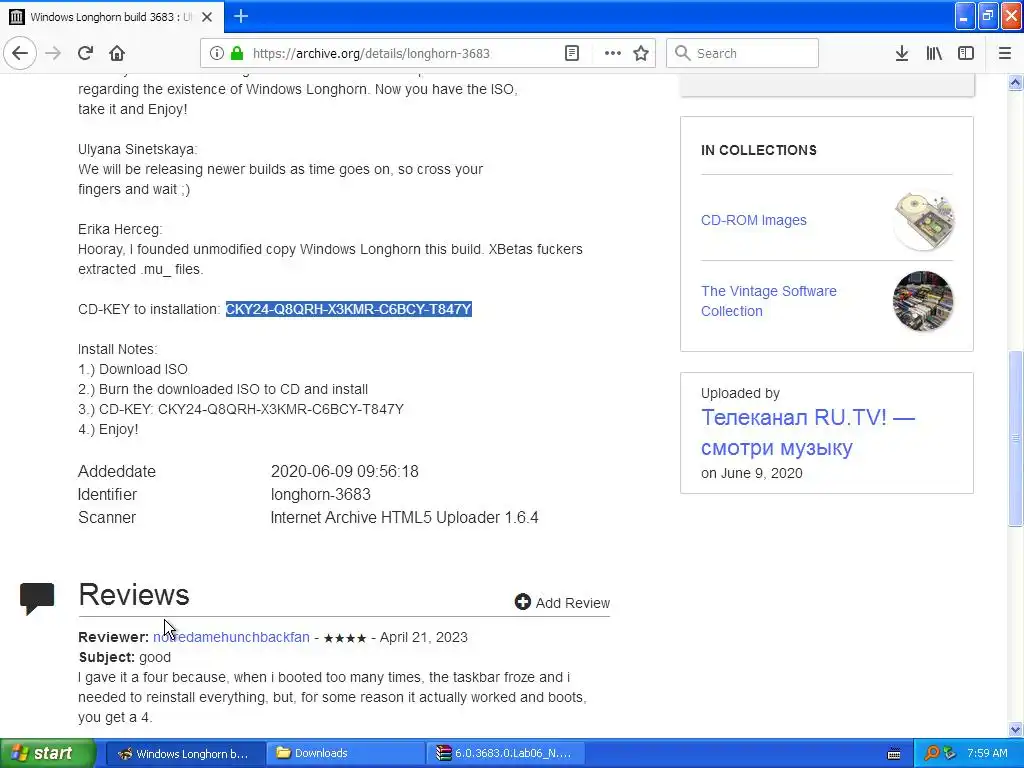
Task: Toggle reader view in address bar
Action: (x=571, y=53)
